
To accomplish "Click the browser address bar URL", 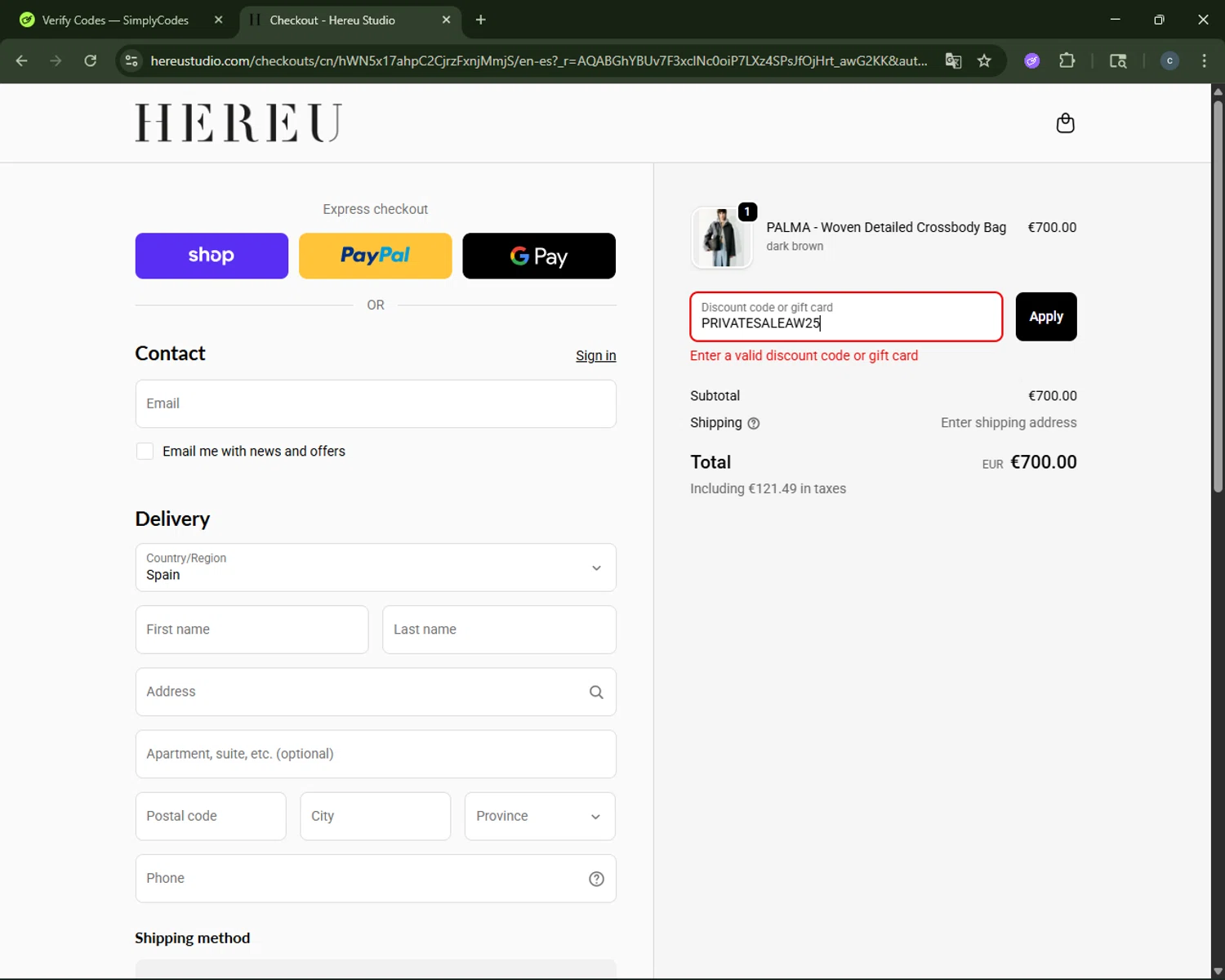I will click(539, 60).
